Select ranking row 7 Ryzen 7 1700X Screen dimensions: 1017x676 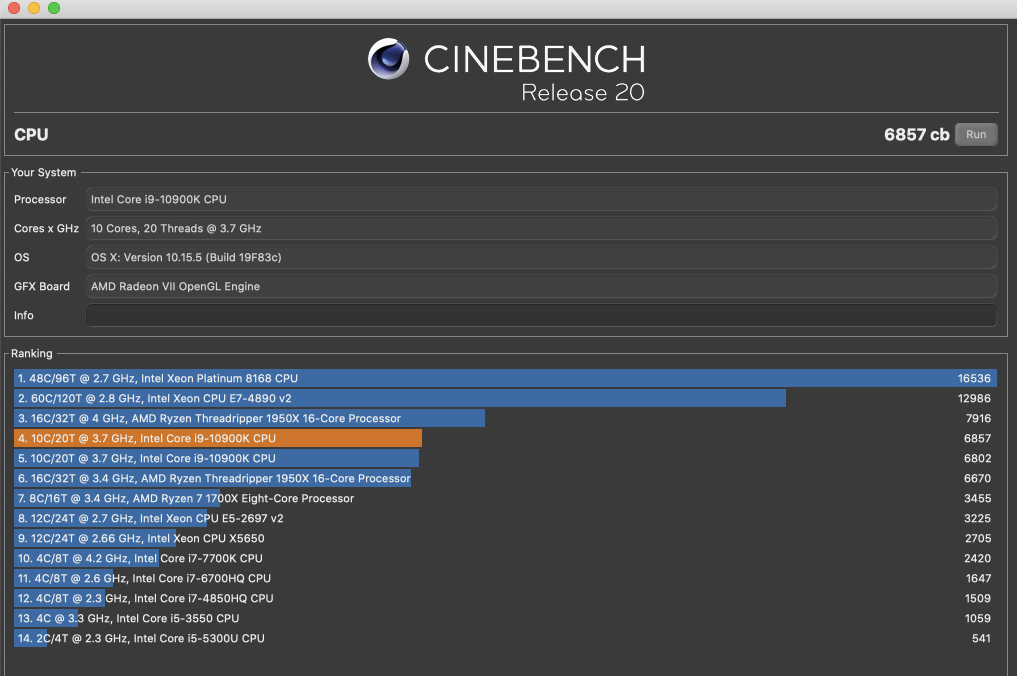tap(505, 498)
